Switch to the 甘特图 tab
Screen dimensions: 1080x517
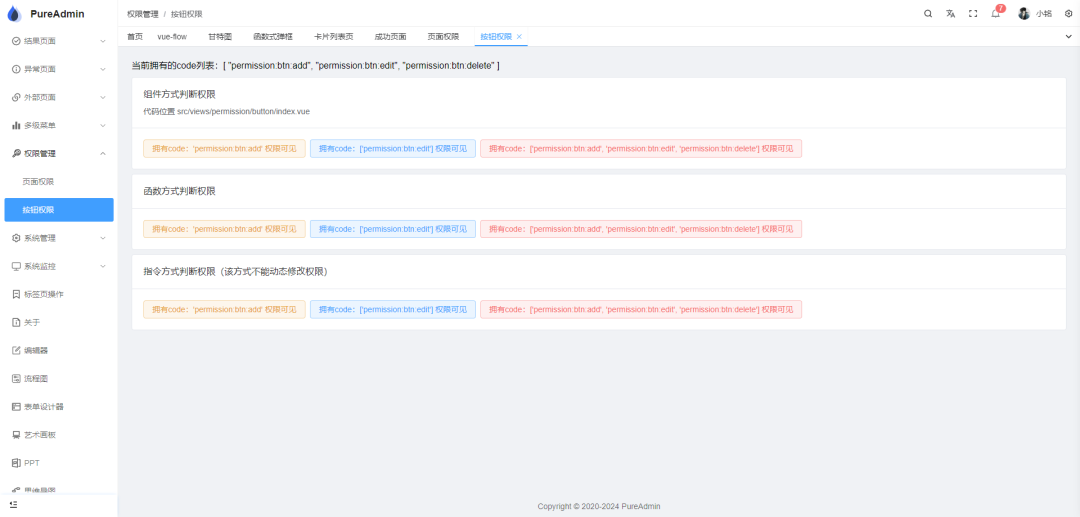(220, 36)
